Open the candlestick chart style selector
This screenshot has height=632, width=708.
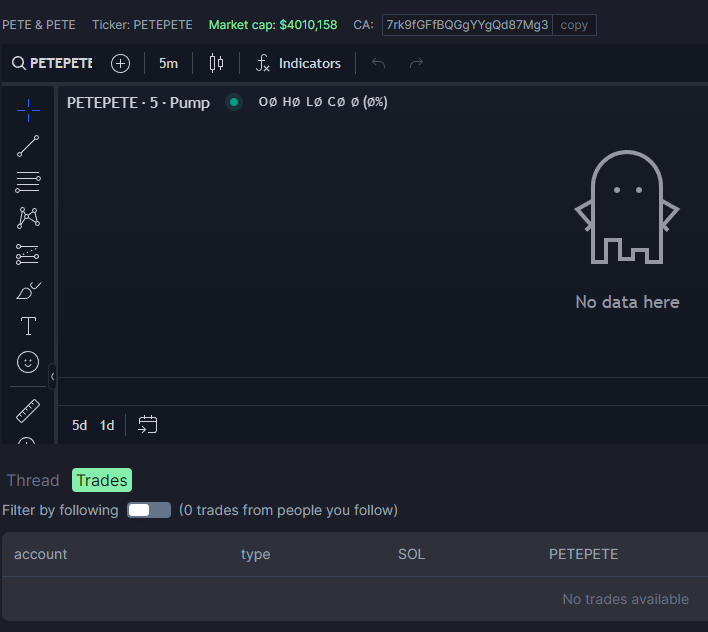[217, 63]
